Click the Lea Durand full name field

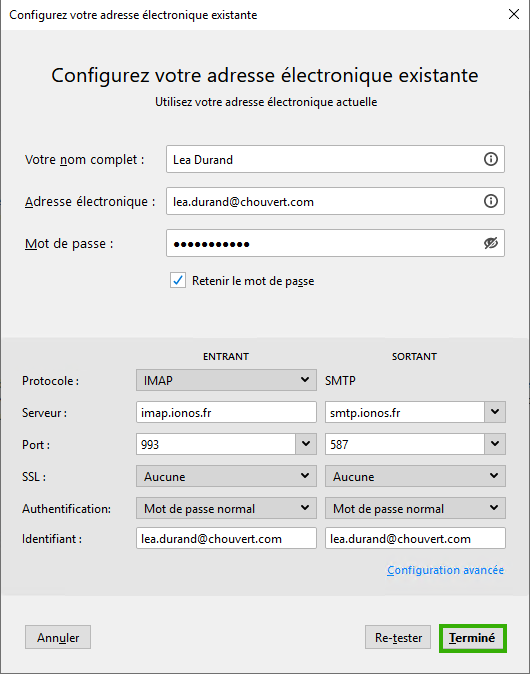pos(335,159)
